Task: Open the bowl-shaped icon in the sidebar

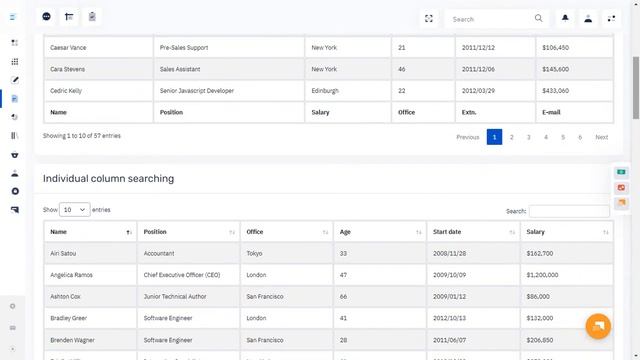Action: tap(15, 155)
